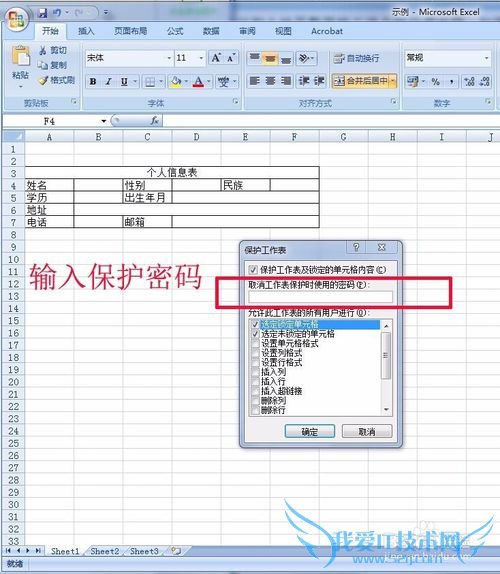The width and height of the screenshot is (500, 574).
Task: Open Acrobat tab
Action: 327,31
